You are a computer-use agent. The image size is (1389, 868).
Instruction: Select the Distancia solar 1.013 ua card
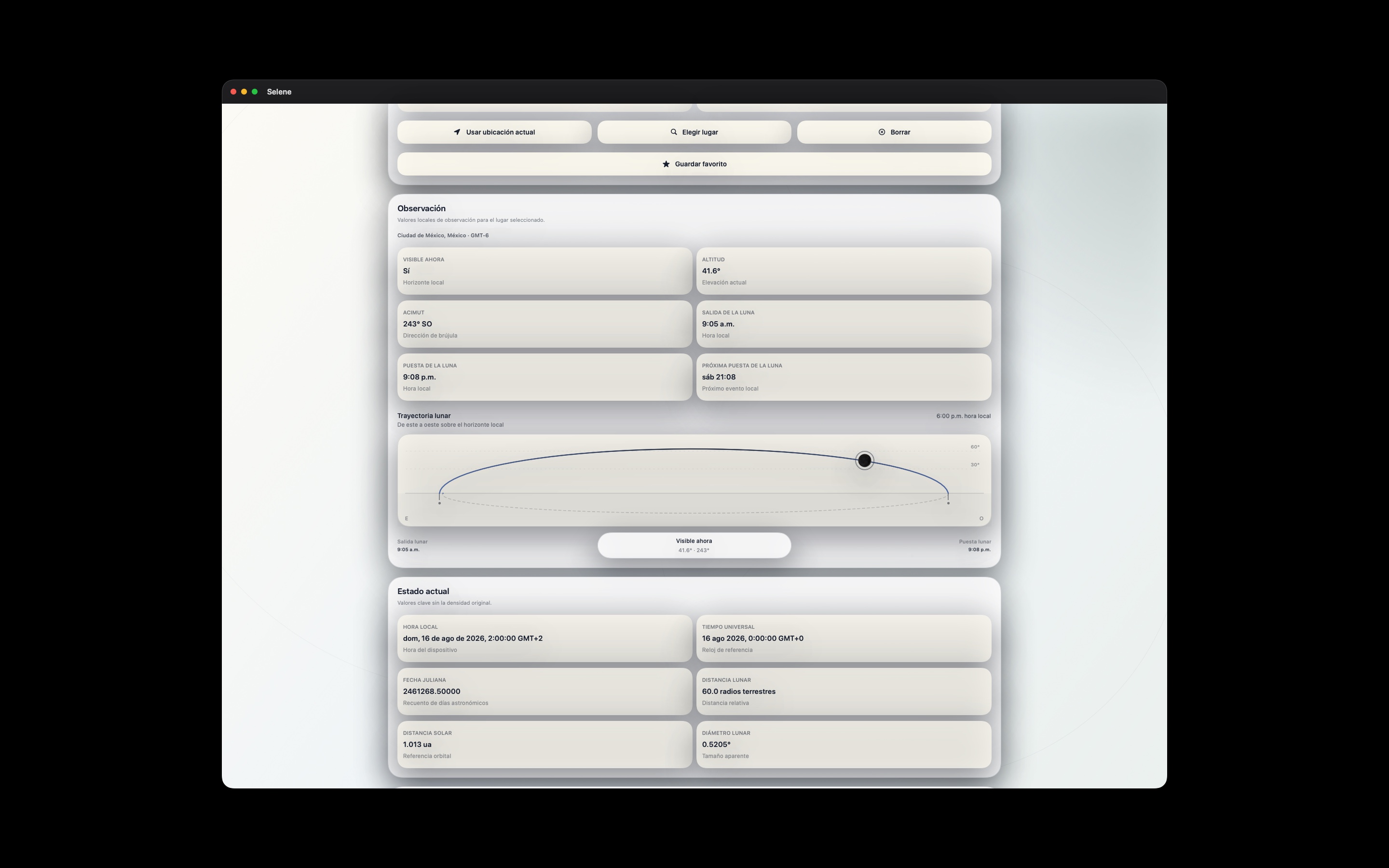[544, 745]
